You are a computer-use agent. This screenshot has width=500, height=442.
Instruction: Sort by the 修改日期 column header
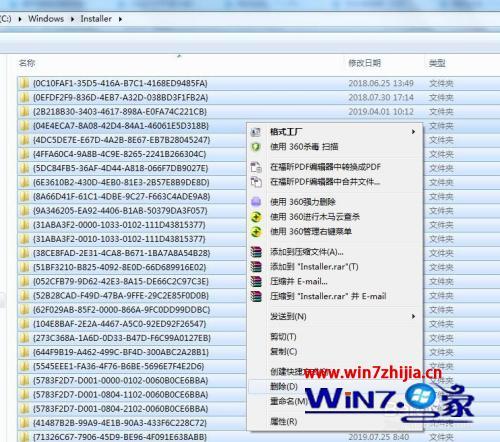pos(364,63)
